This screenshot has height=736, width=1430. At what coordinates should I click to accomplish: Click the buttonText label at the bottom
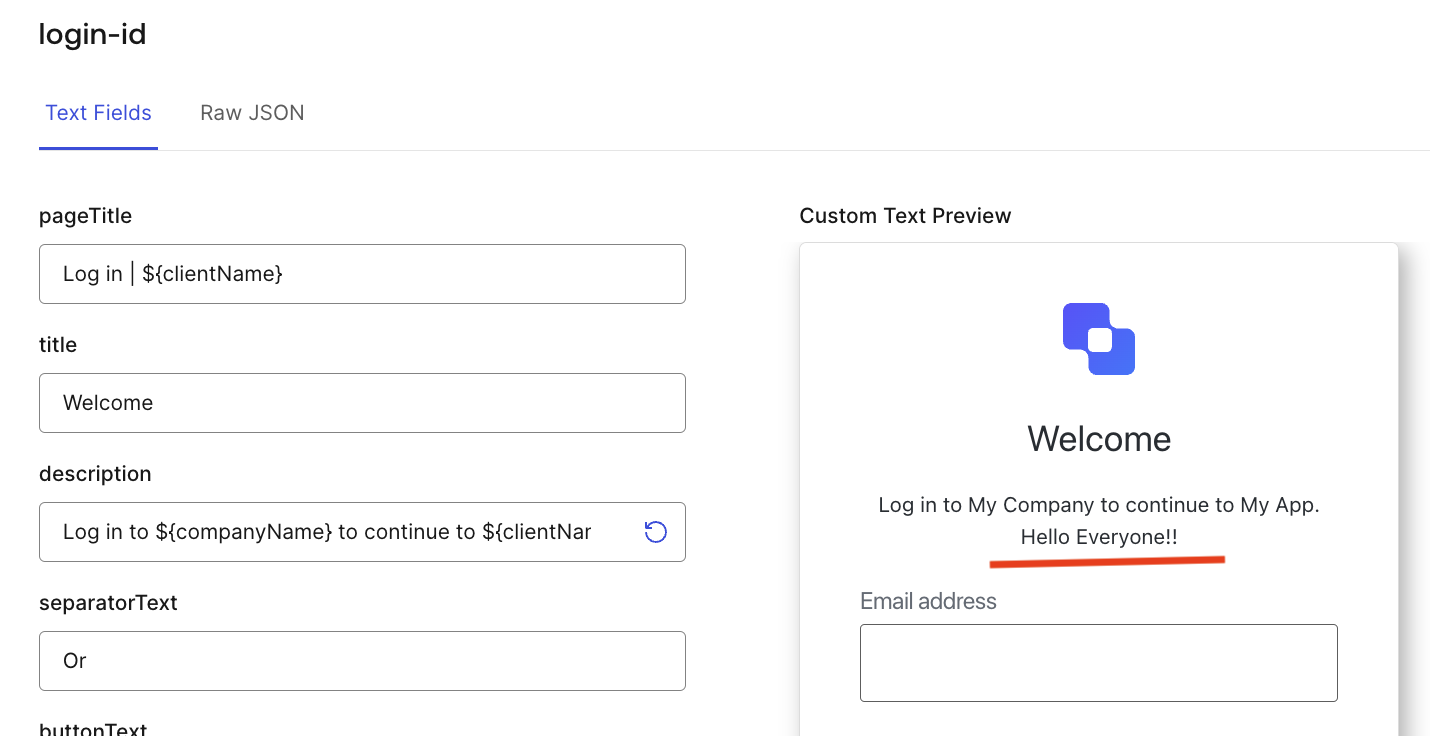click(x=93, y=730)
